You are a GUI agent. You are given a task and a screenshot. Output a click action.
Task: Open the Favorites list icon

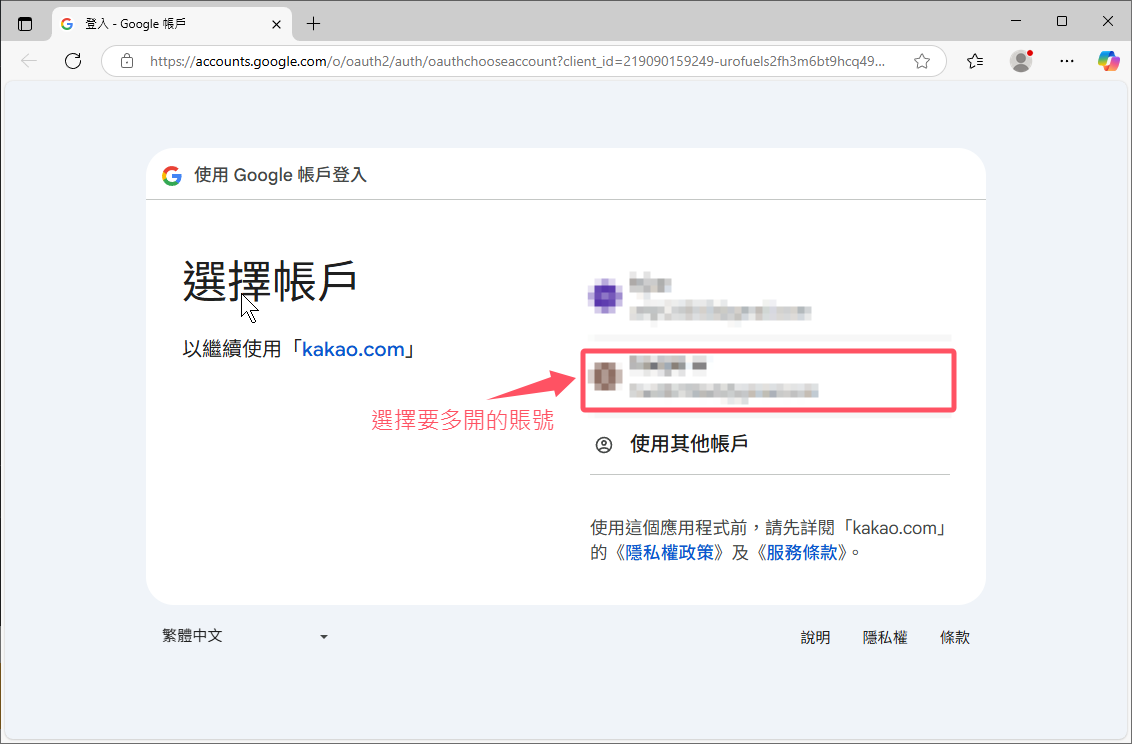[975, 61]
